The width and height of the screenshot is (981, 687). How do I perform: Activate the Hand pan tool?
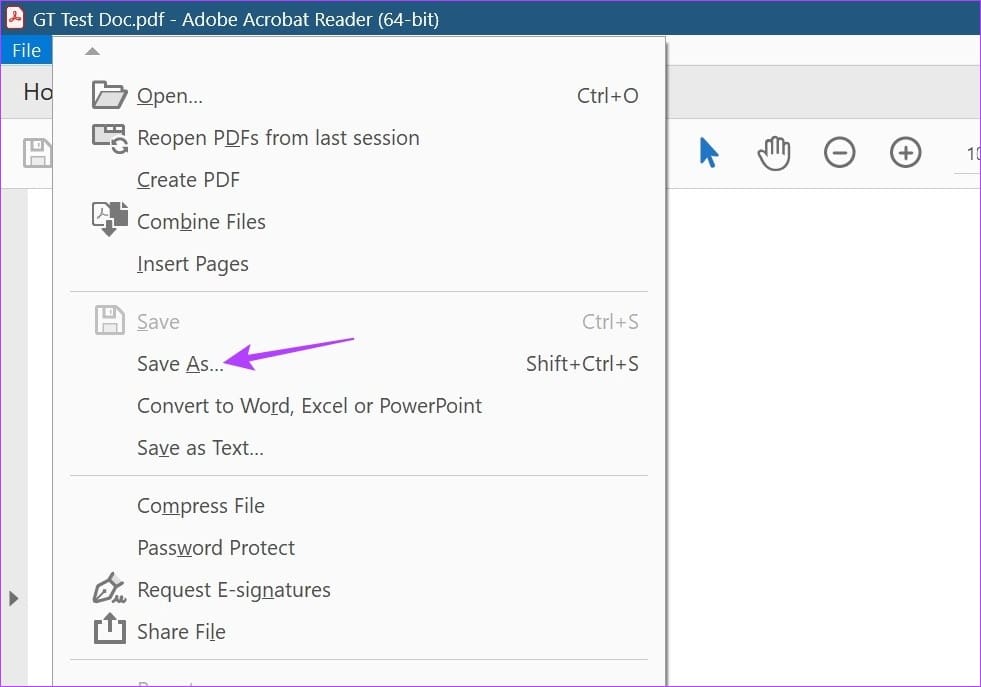point(774,153)
